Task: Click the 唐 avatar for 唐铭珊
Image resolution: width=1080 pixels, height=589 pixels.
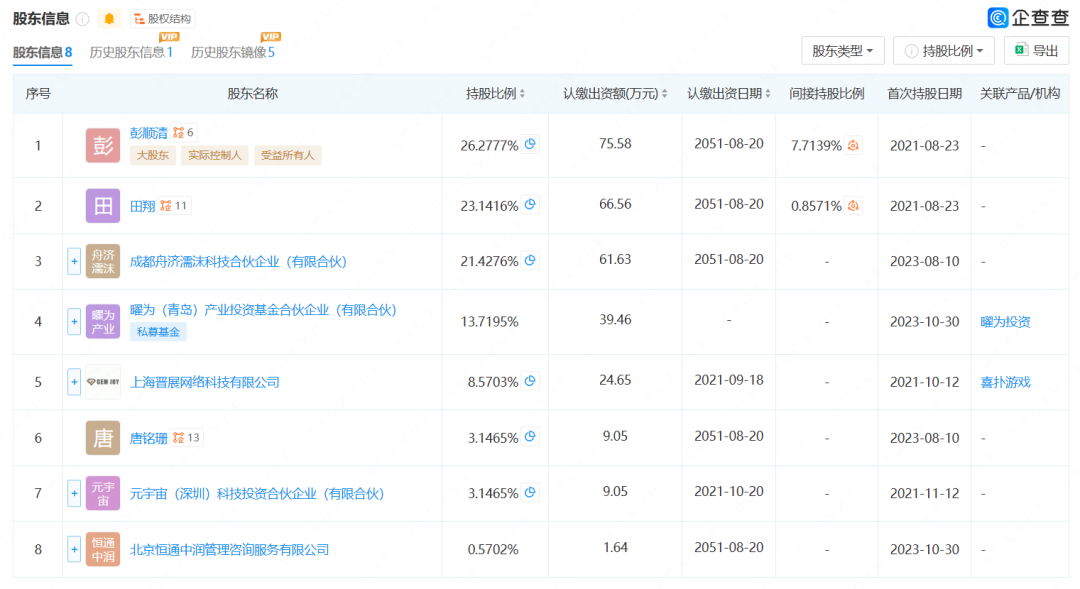Action: pyautogui.click(x=103, y=438)
